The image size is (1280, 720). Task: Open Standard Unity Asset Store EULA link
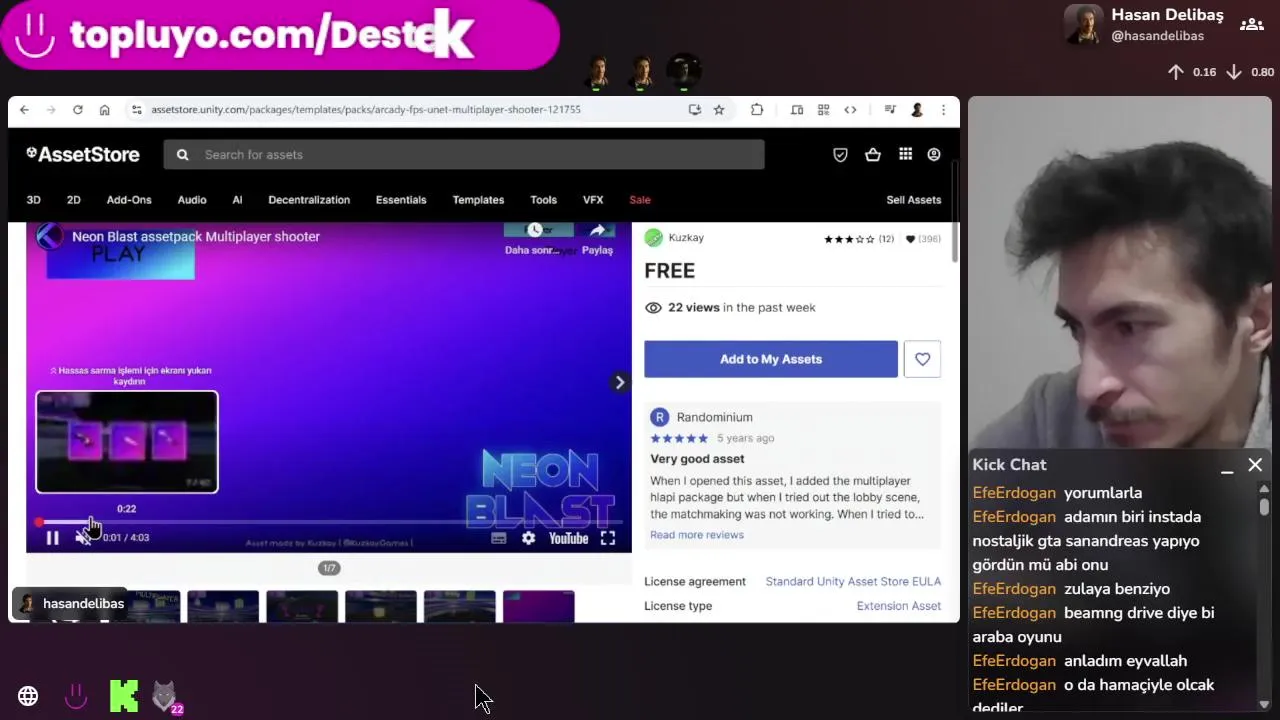click(x=853, y=581)
